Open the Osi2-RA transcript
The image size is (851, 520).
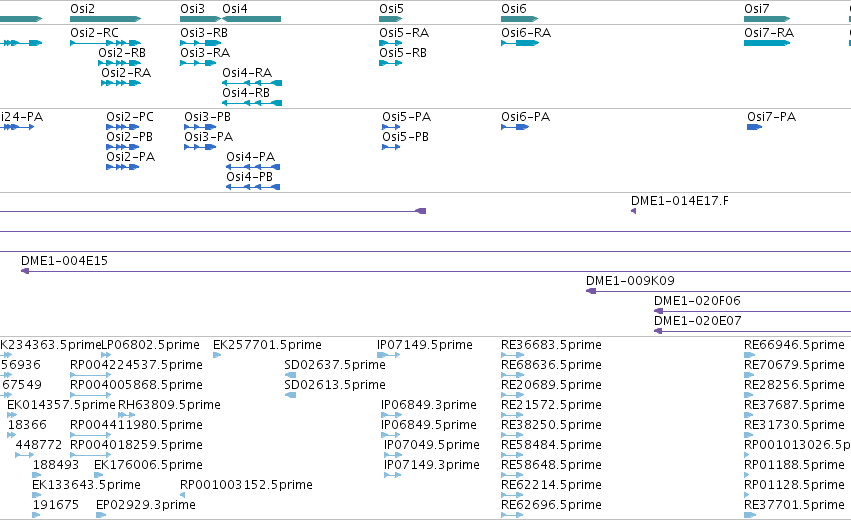coord(121,83)
